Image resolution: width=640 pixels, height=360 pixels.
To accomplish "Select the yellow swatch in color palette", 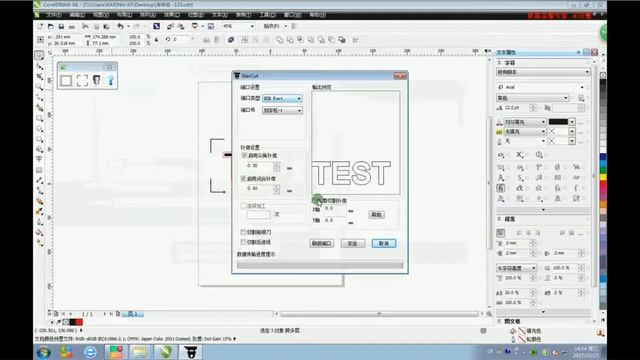I will (x=602, y=178).
